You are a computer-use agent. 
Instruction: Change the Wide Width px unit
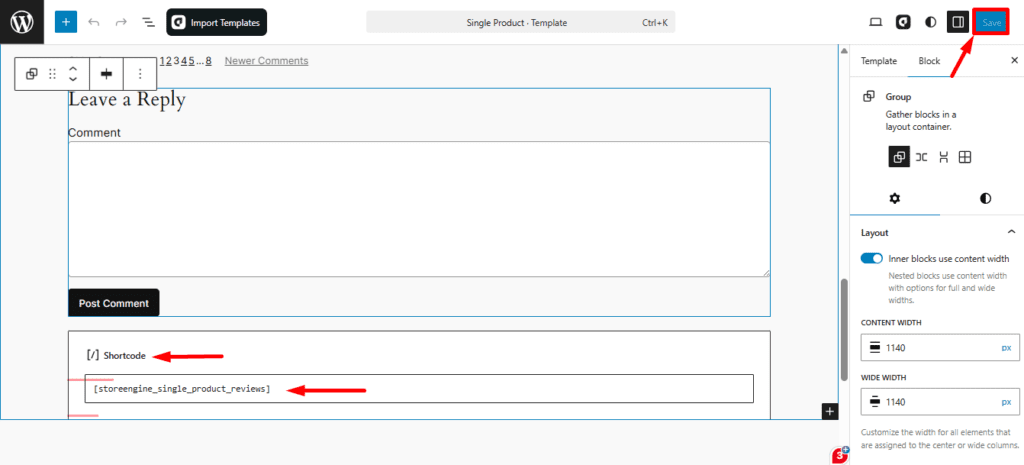(1006, 402)
